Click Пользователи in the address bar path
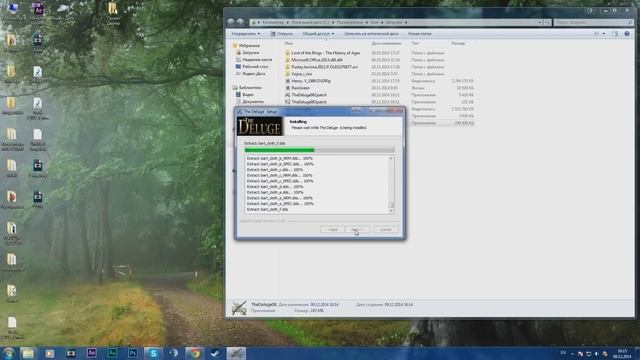 350,22
